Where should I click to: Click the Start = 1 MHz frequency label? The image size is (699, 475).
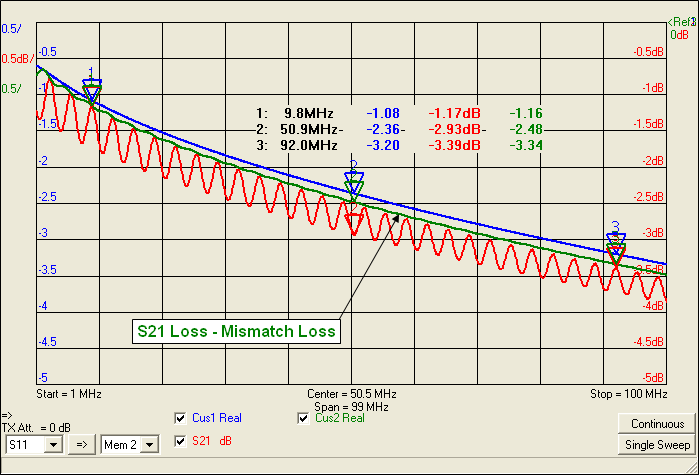click(x=69, y=395)
